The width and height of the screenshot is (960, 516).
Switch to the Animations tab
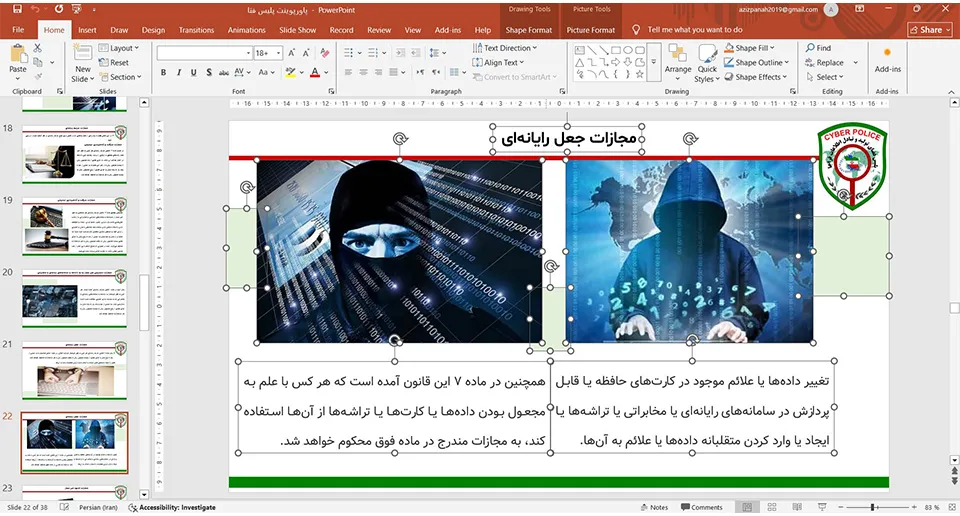click(x=247, y=29)
